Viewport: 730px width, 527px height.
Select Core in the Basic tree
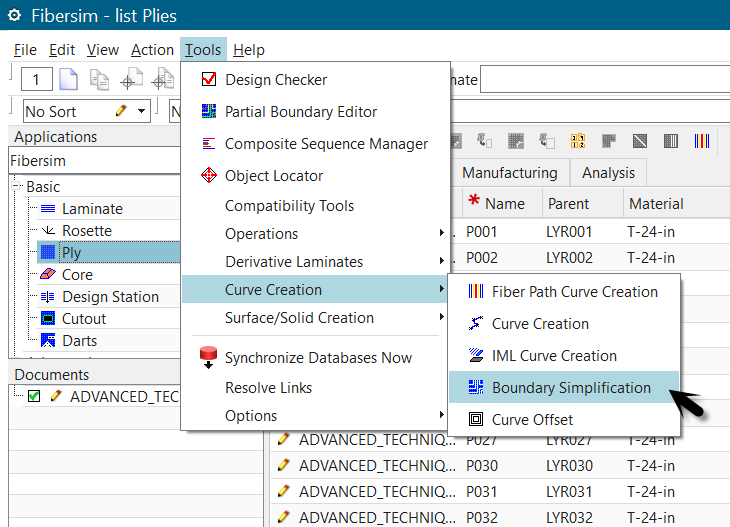tap(76, 275)
